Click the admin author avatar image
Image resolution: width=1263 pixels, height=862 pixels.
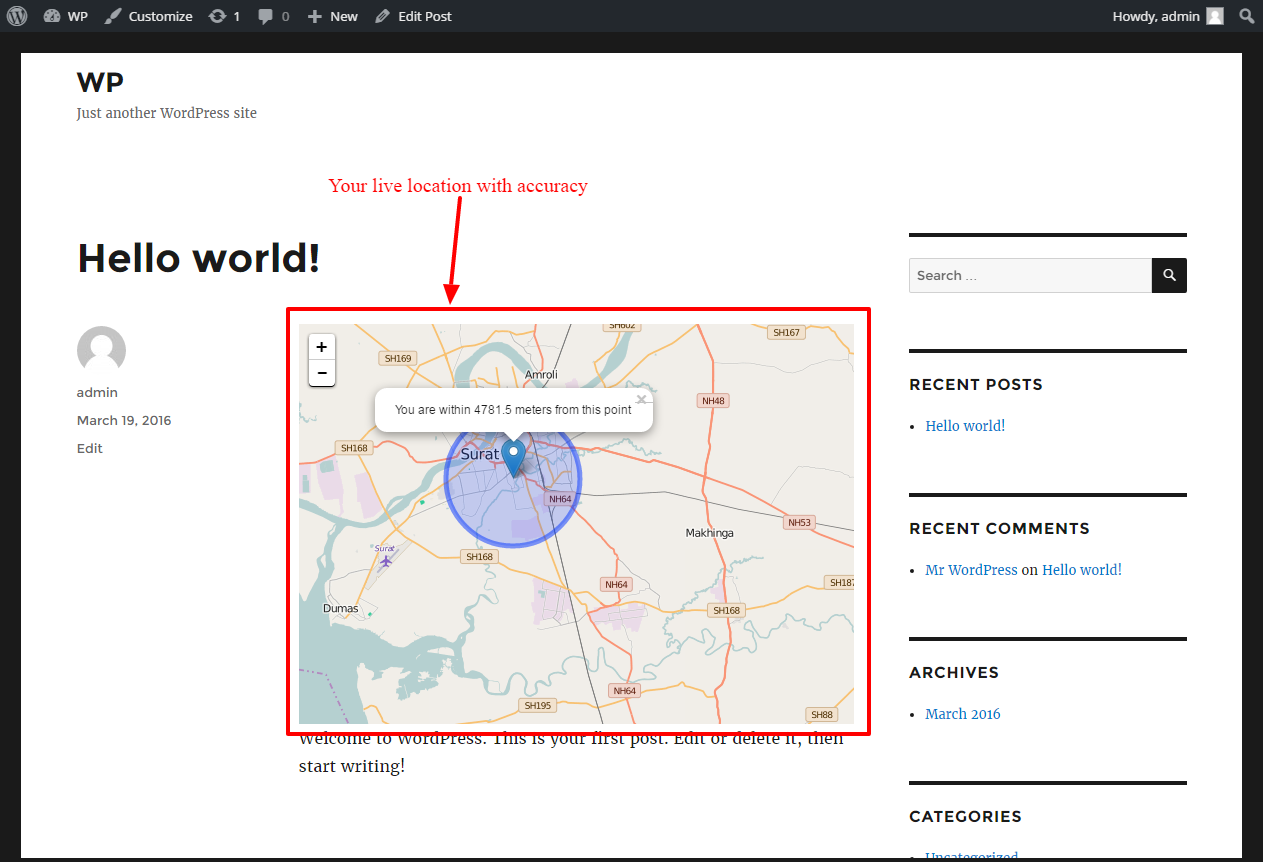click(x=101, y=350)
